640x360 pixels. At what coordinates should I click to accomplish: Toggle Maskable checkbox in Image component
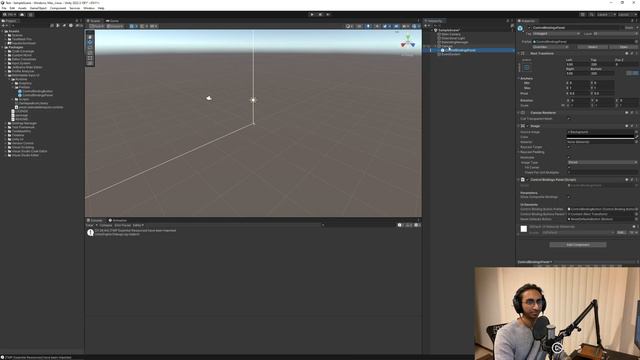(x=569, y=157)
